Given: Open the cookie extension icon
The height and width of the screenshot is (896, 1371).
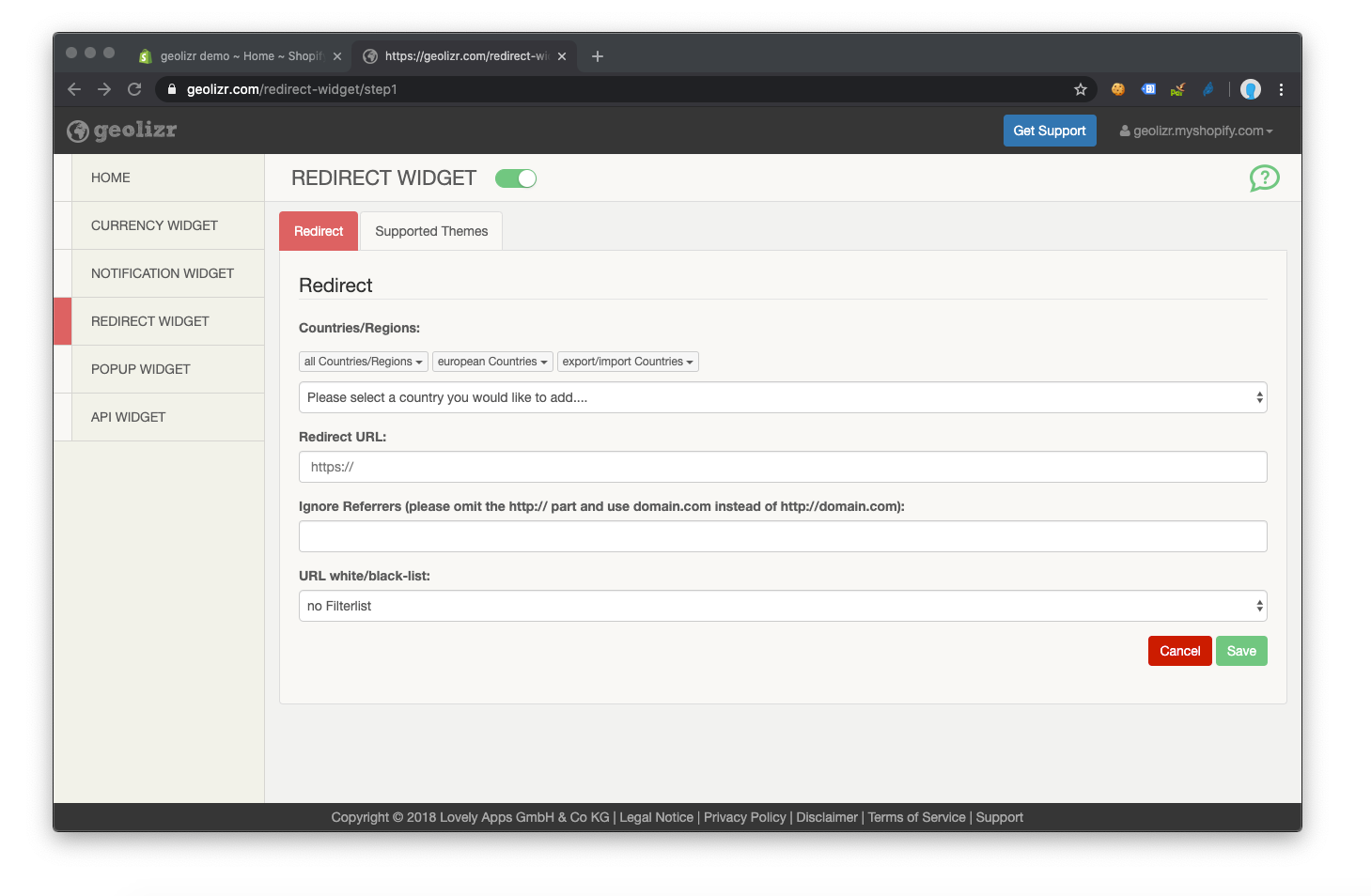Looking at the screenshot, I should point(1118,89).
